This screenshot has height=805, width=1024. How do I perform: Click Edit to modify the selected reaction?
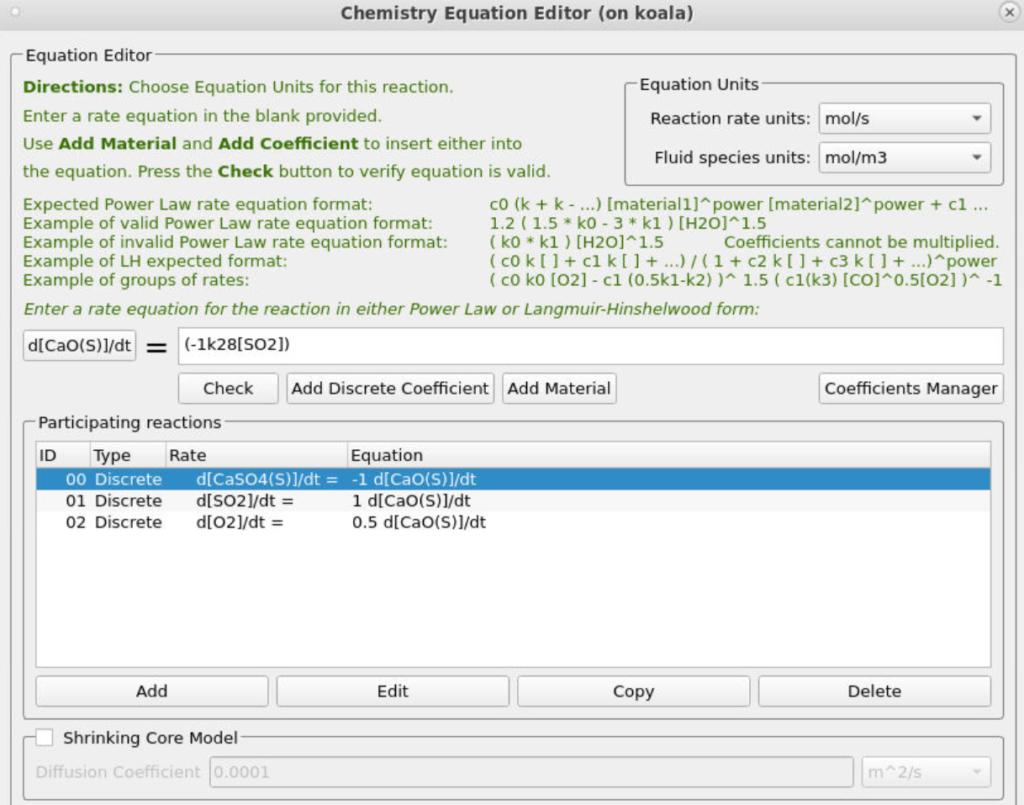pyautogui.click(x=393, y=691)
